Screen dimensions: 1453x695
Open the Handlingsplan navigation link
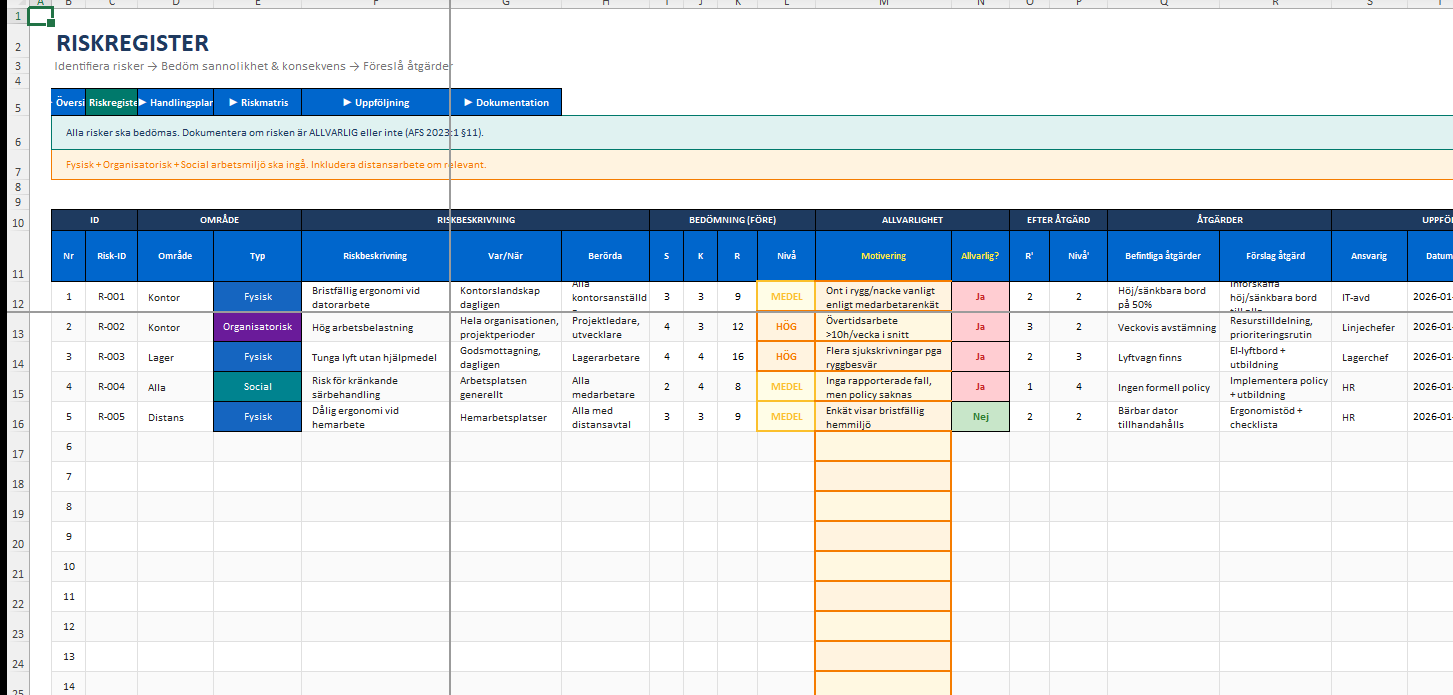(175, 102)
